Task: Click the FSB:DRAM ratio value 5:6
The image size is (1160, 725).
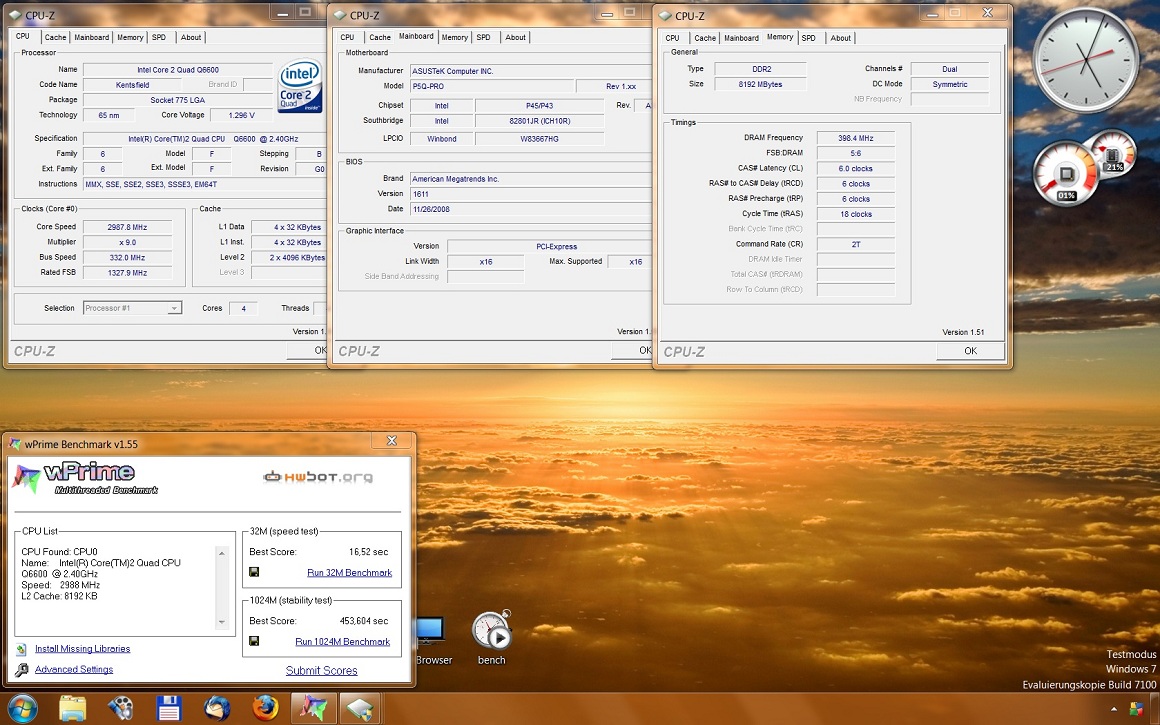Action: pos(856,153)
